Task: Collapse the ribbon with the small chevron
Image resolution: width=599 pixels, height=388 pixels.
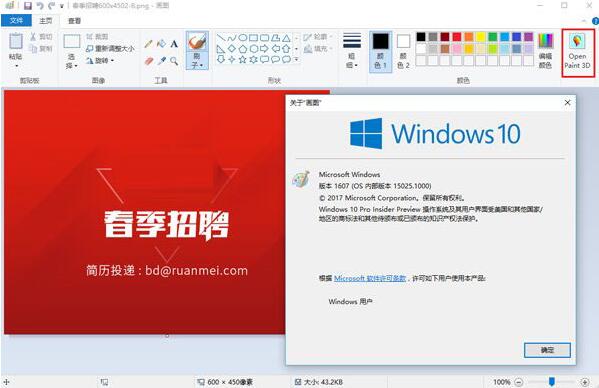Action: (x=584, y=21)
